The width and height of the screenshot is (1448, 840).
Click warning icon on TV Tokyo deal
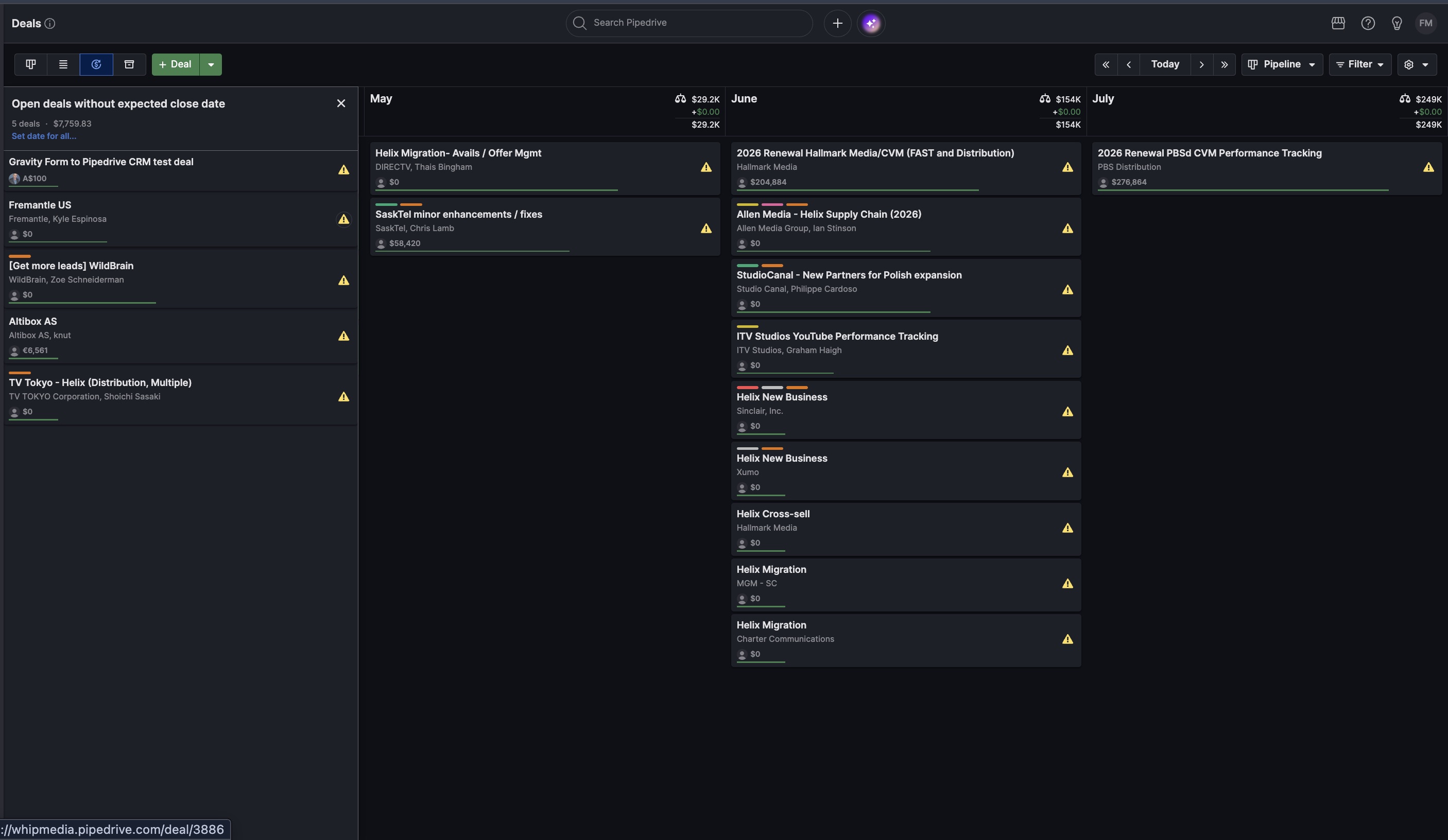pyautogui.click(x=343, y=397)
